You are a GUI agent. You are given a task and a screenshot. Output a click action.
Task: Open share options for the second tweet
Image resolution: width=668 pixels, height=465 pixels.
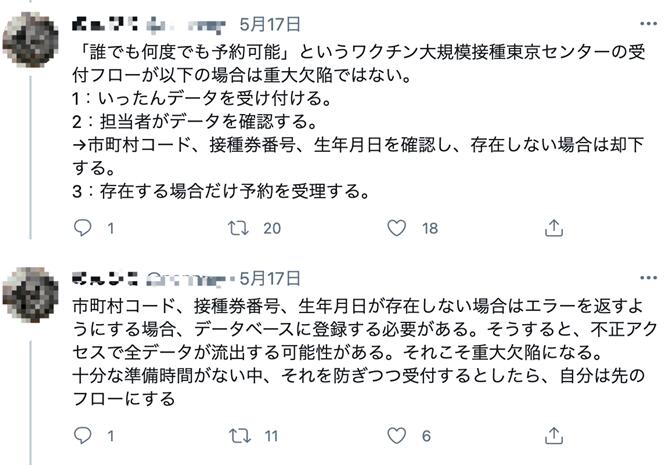click(x=553, y=436)
